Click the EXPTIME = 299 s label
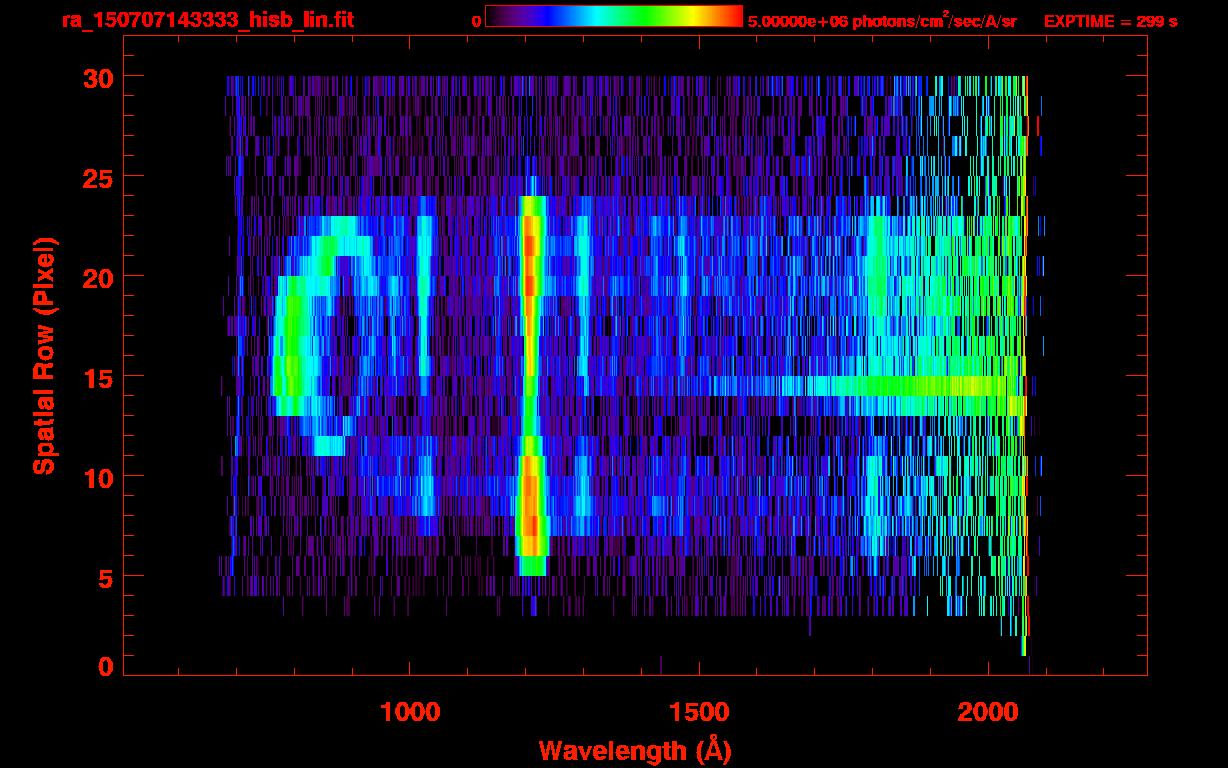 [x=1110, y=21]
